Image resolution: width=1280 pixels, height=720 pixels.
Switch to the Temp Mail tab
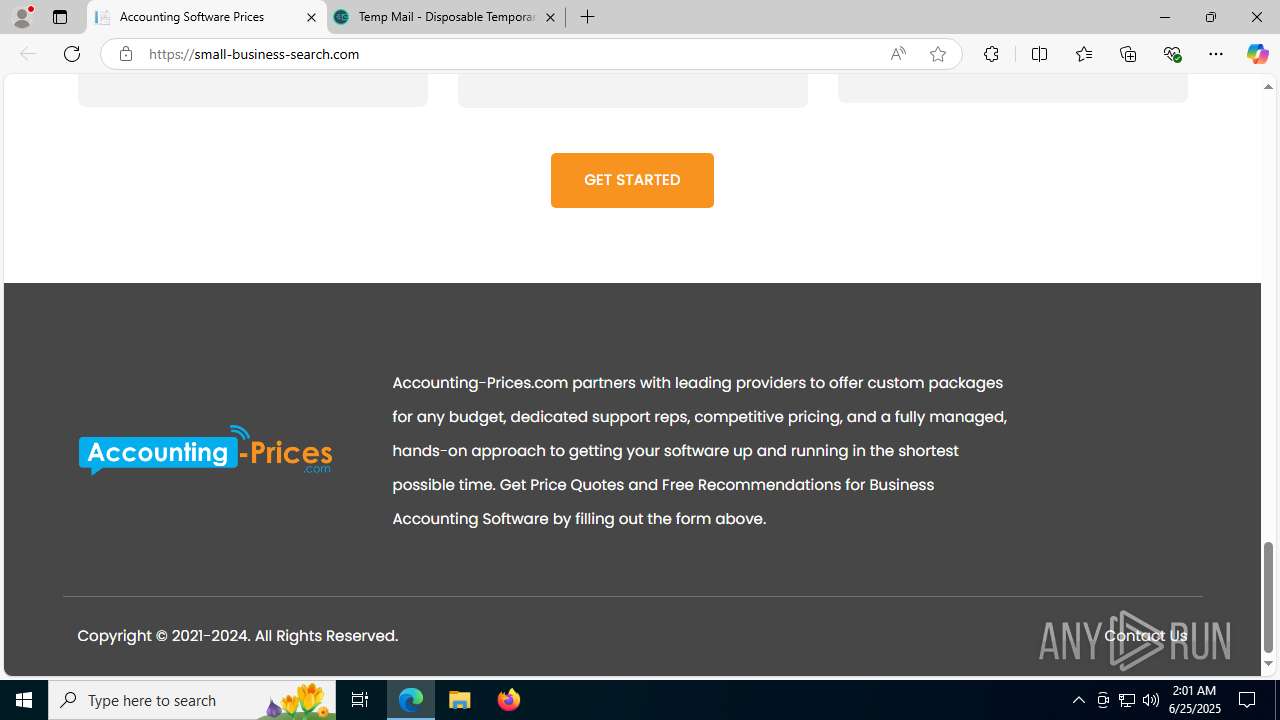click(446, 17)
